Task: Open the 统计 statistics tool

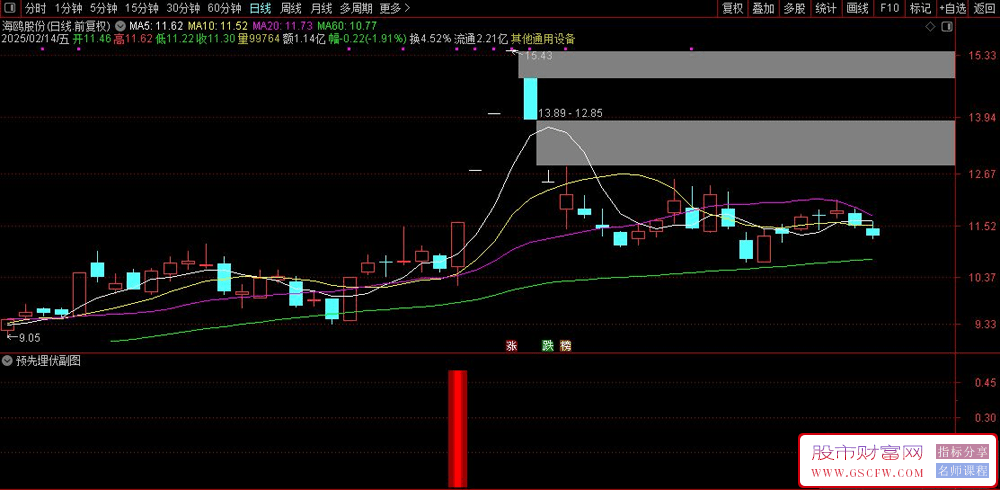Action: click(x=825, y=8)
